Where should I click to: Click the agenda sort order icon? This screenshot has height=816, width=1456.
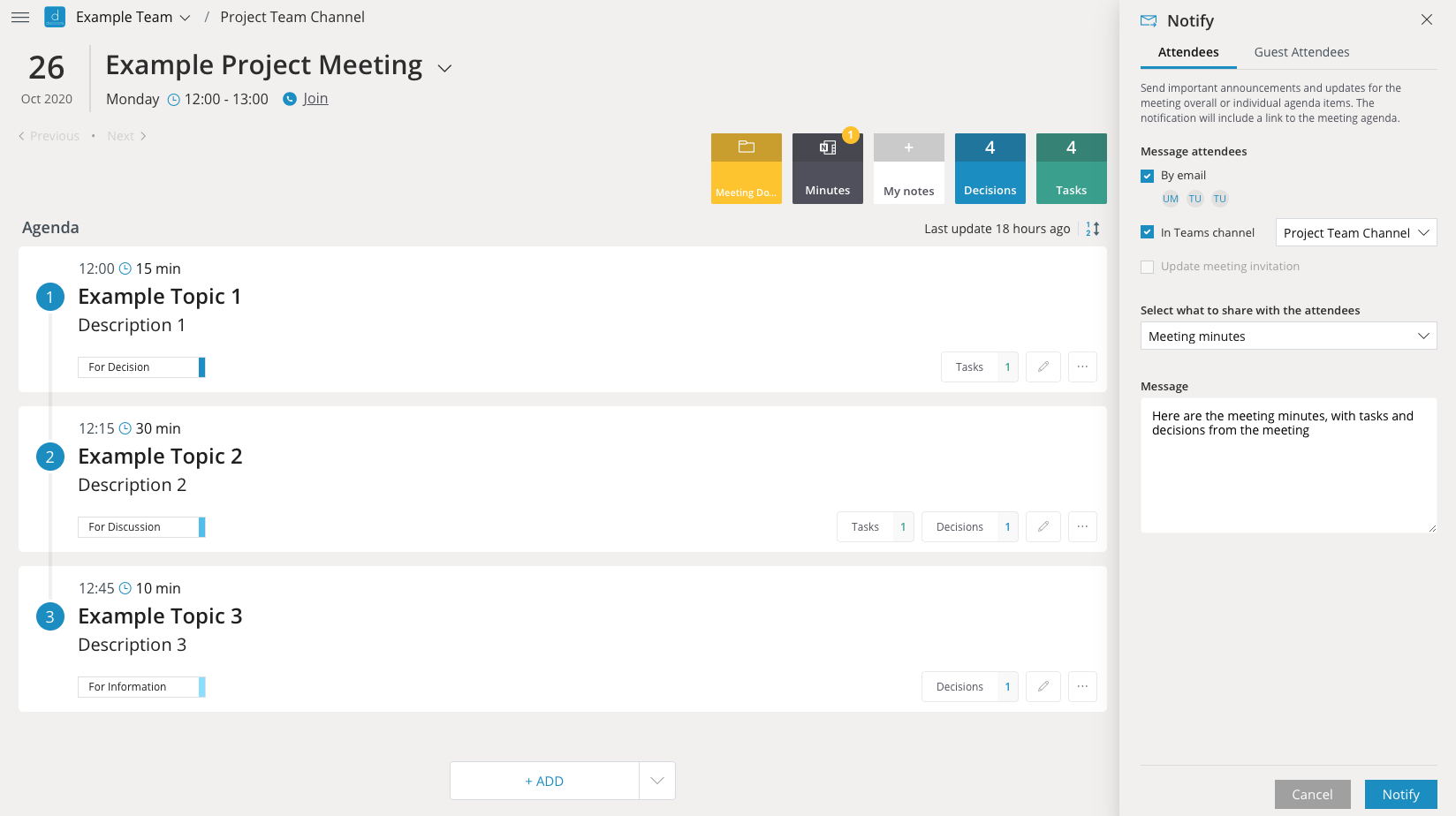(1093, 229)
